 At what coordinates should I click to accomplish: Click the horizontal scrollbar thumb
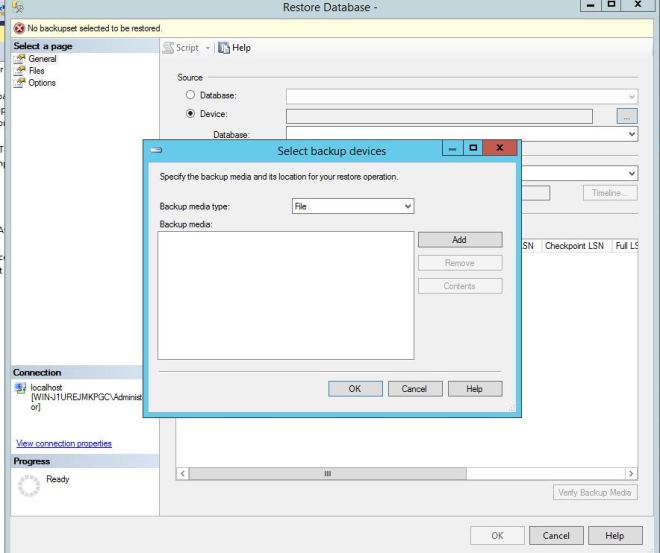click(327, 473)
